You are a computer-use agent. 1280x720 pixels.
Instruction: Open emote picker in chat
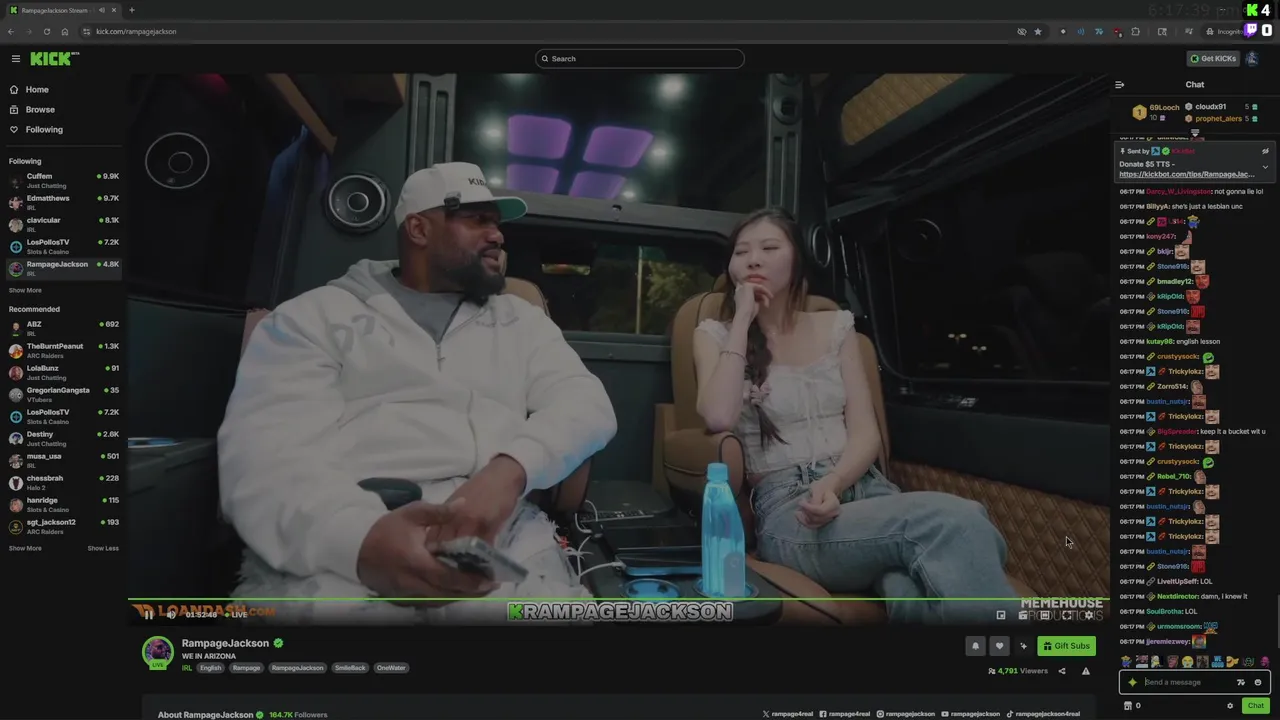point(1258,682)
